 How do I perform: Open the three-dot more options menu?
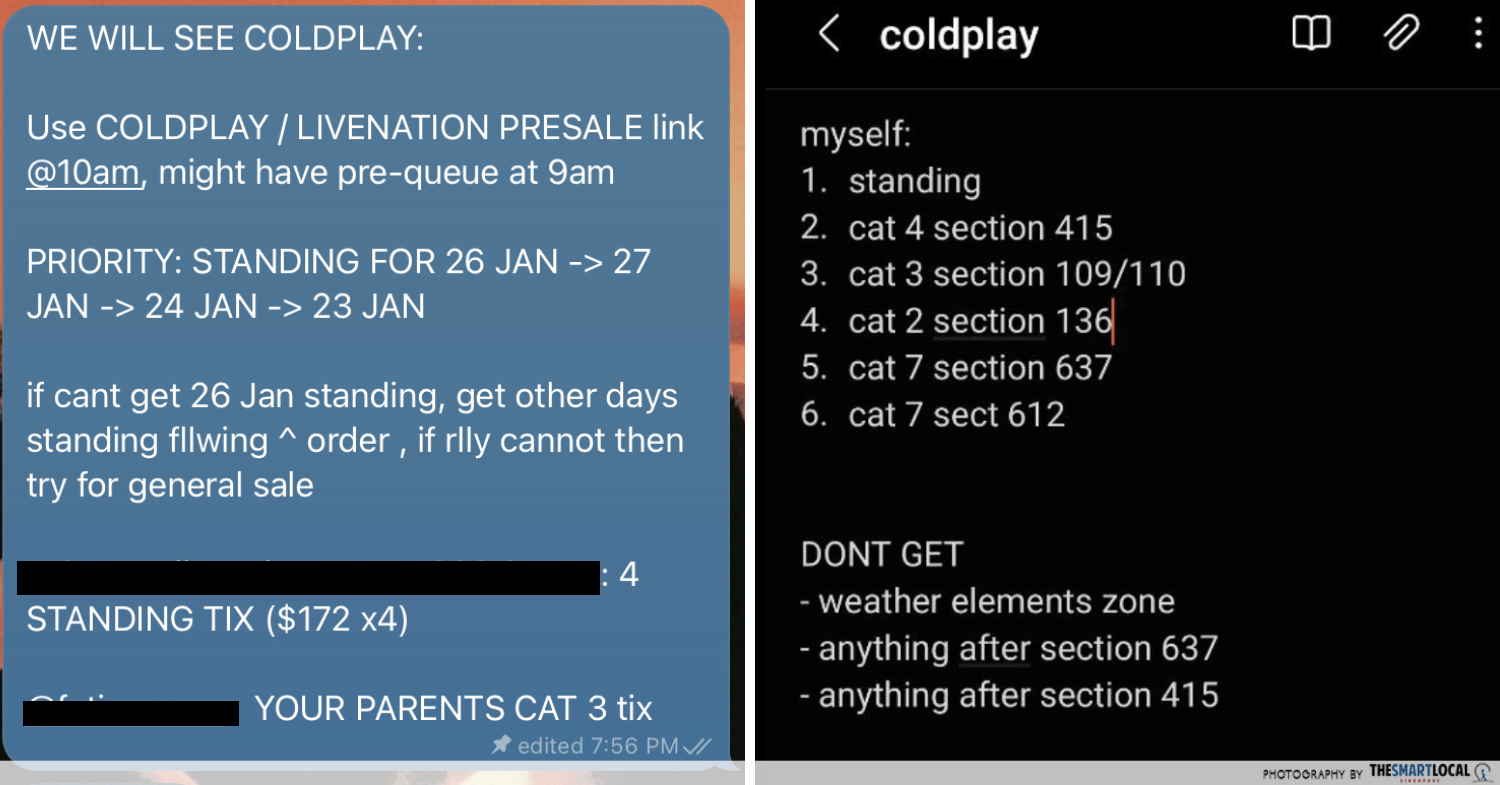(x=1478, y=35)
